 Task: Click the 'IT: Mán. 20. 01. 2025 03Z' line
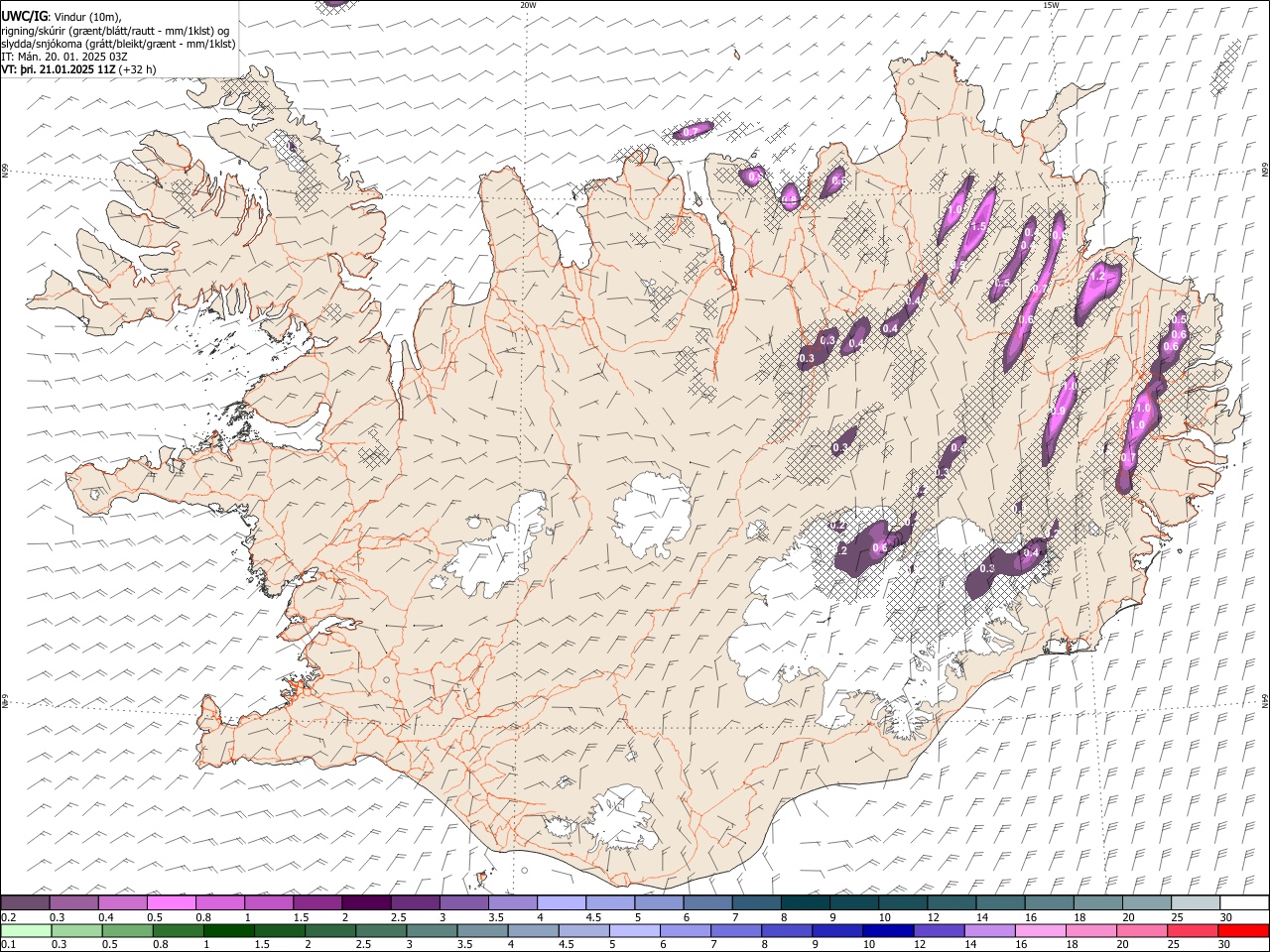pyautogui.click(x=64, y=57)
